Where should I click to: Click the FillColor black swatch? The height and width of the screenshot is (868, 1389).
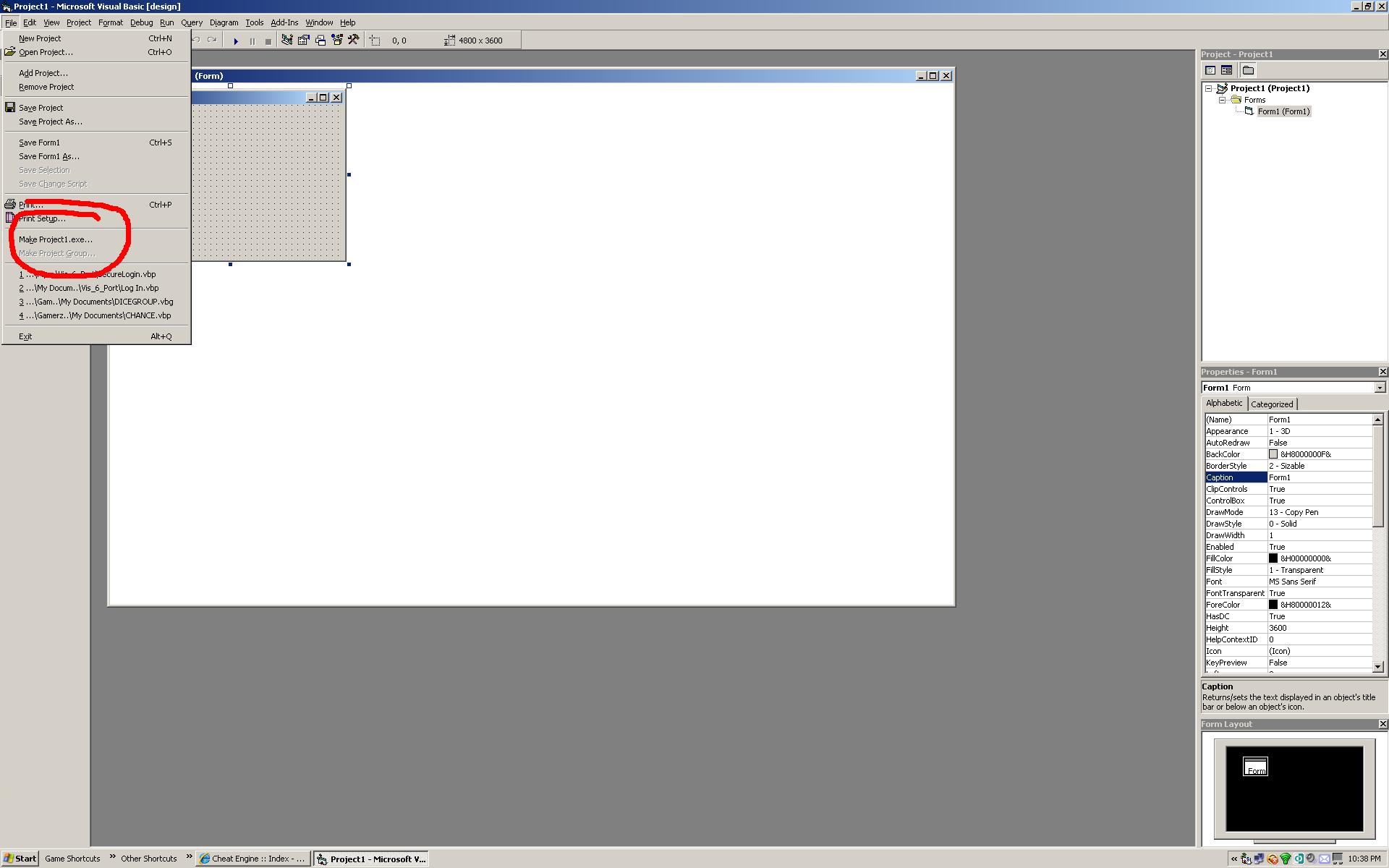coord(1273,558)
